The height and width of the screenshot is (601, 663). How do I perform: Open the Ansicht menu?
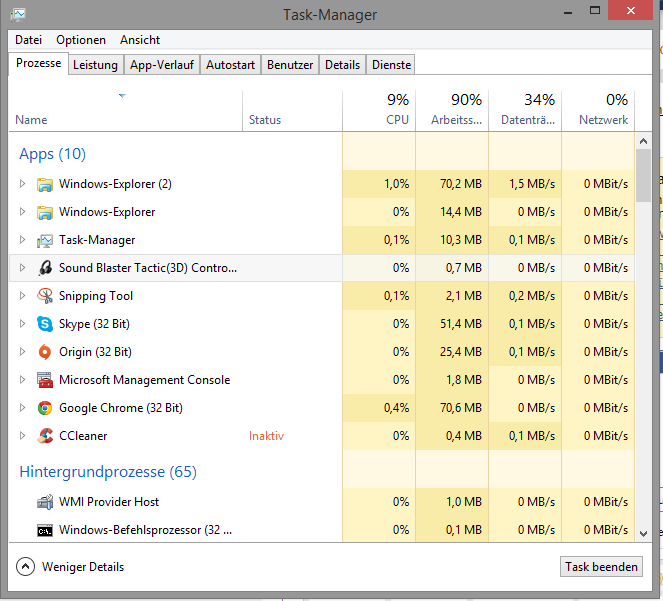tap(140, 40)
